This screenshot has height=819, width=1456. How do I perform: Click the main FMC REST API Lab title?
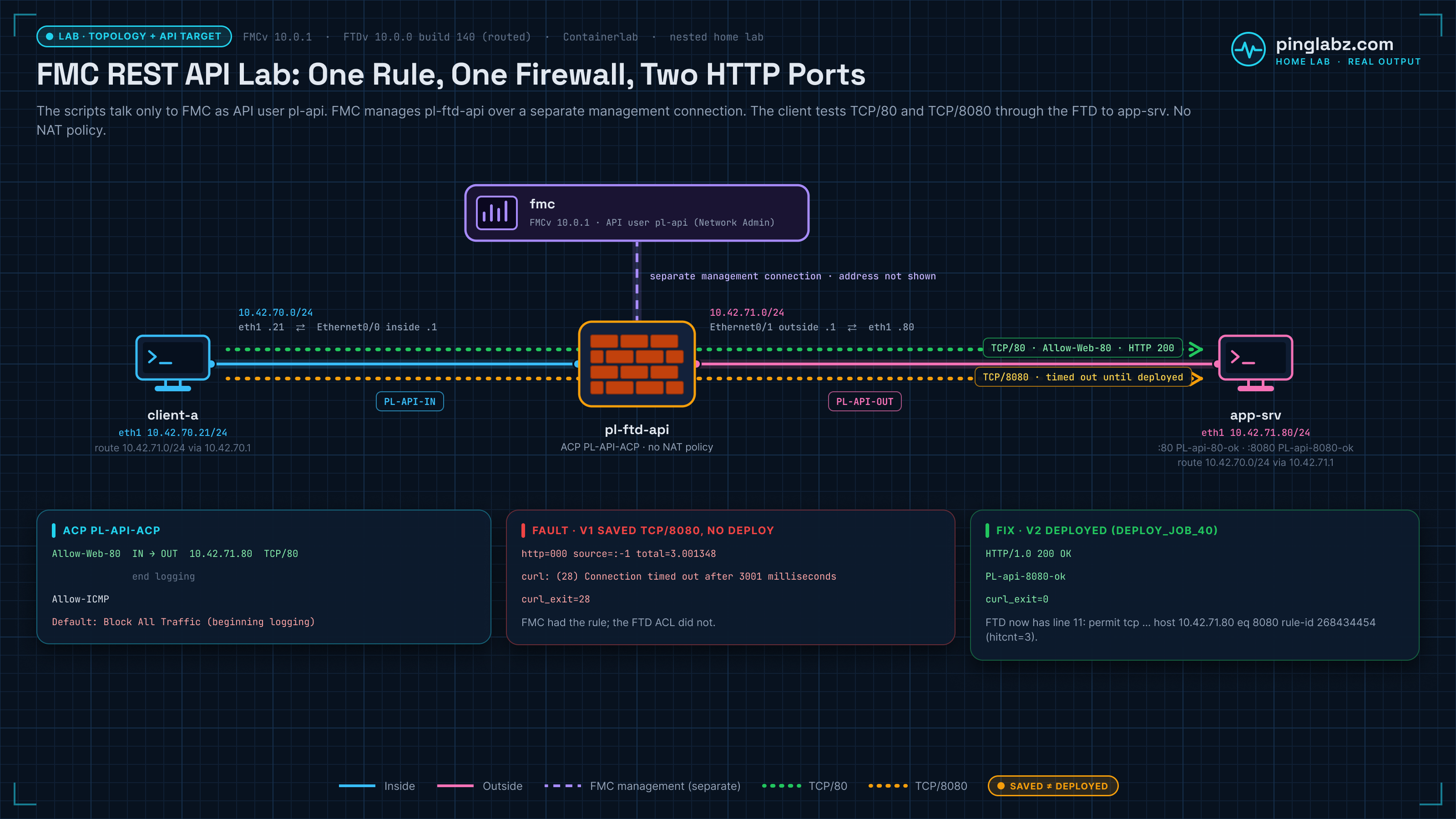[451, 75]
